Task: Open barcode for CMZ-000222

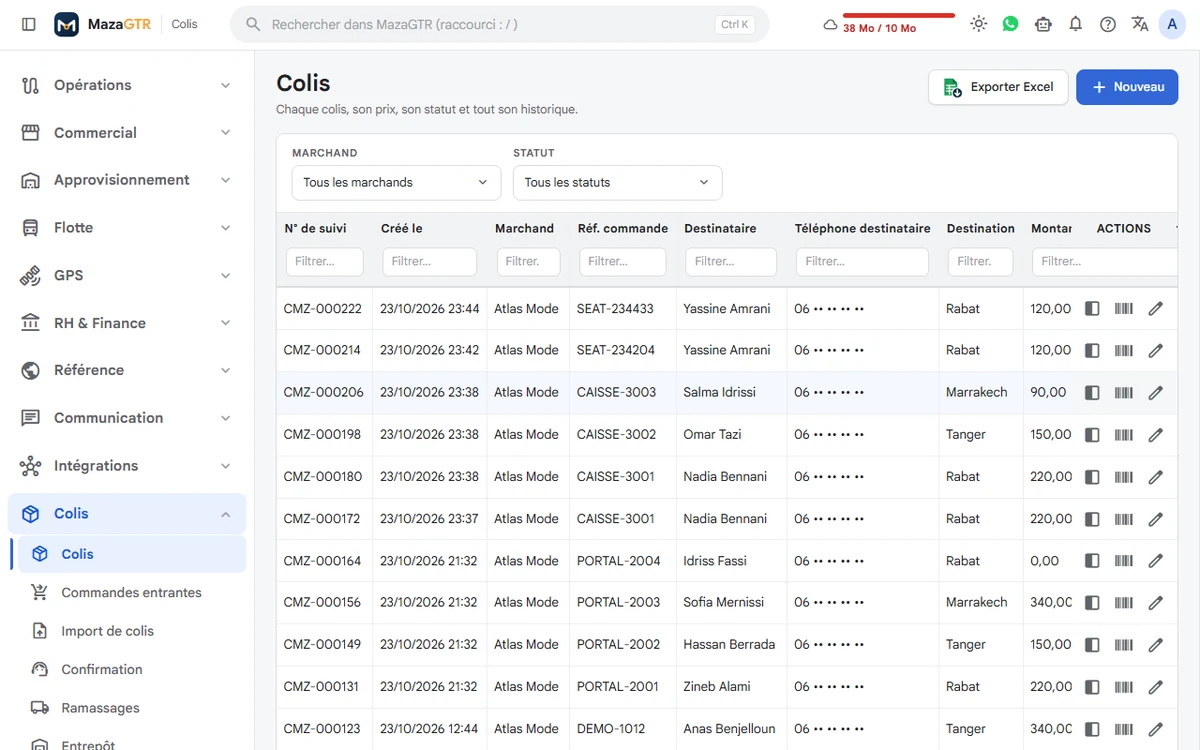Action: pos(1124,309)
